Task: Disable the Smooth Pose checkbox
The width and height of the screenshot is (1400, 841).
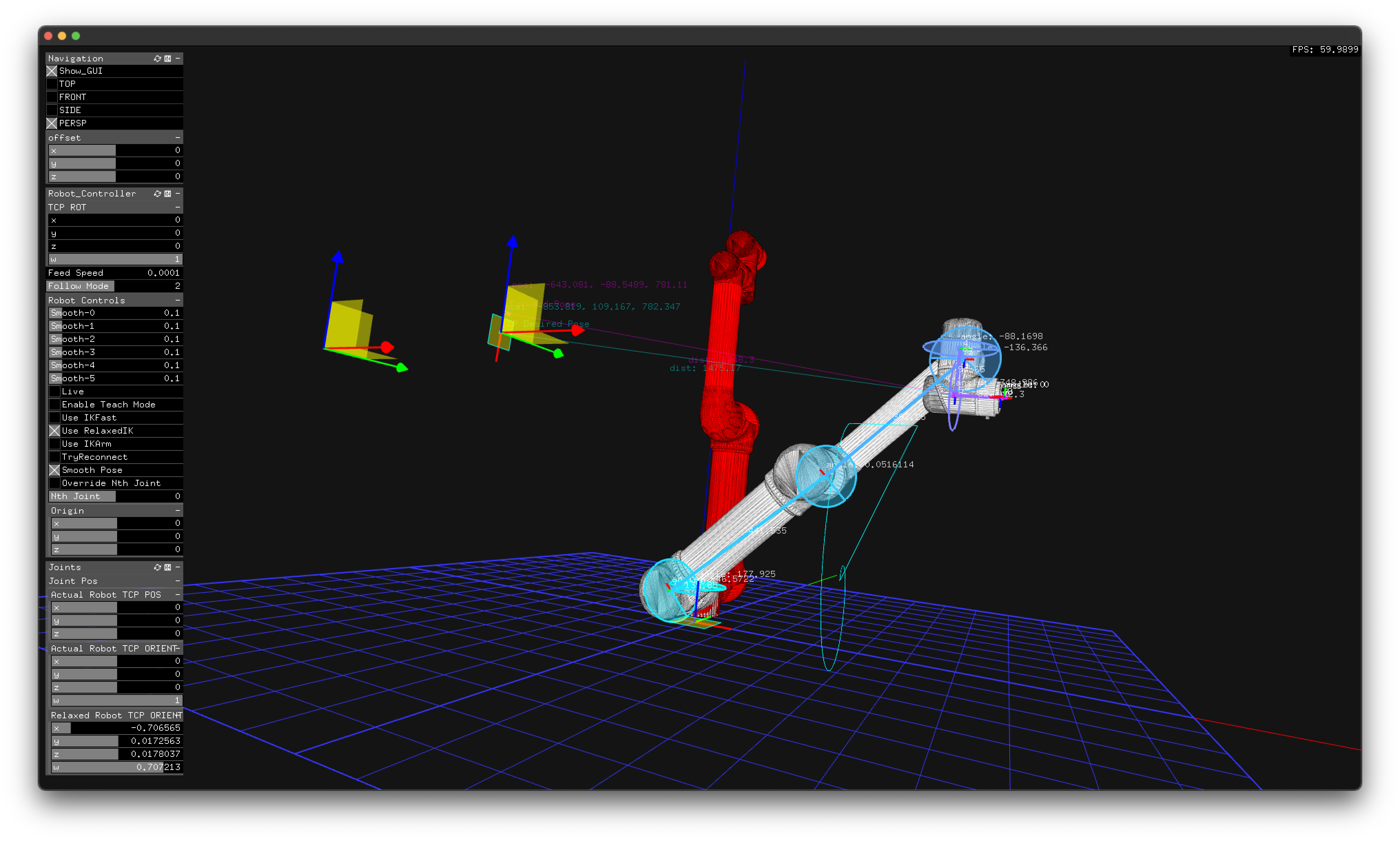Action: point(55,470)
